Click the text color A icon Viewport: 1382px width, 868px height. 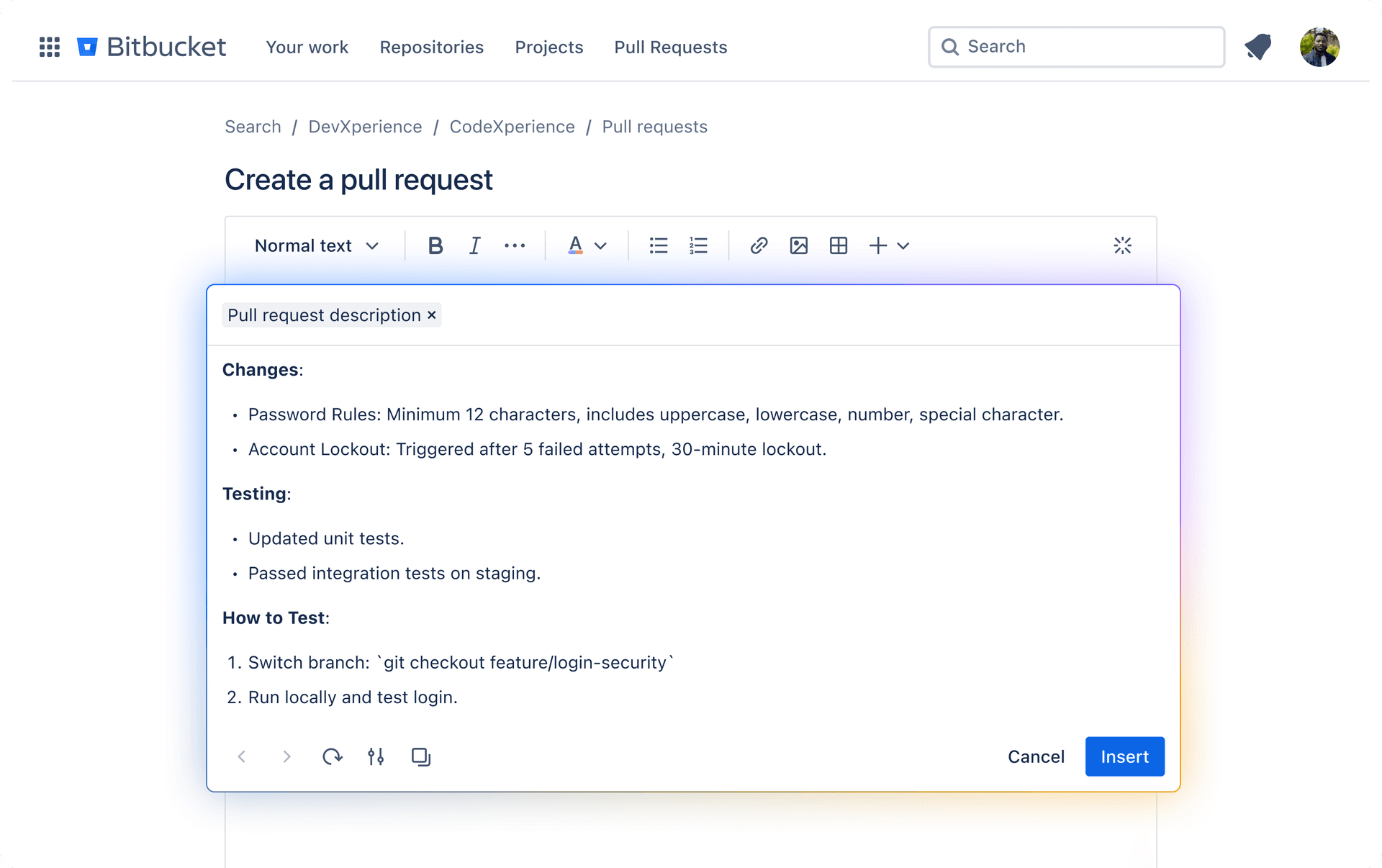point(575,246)
